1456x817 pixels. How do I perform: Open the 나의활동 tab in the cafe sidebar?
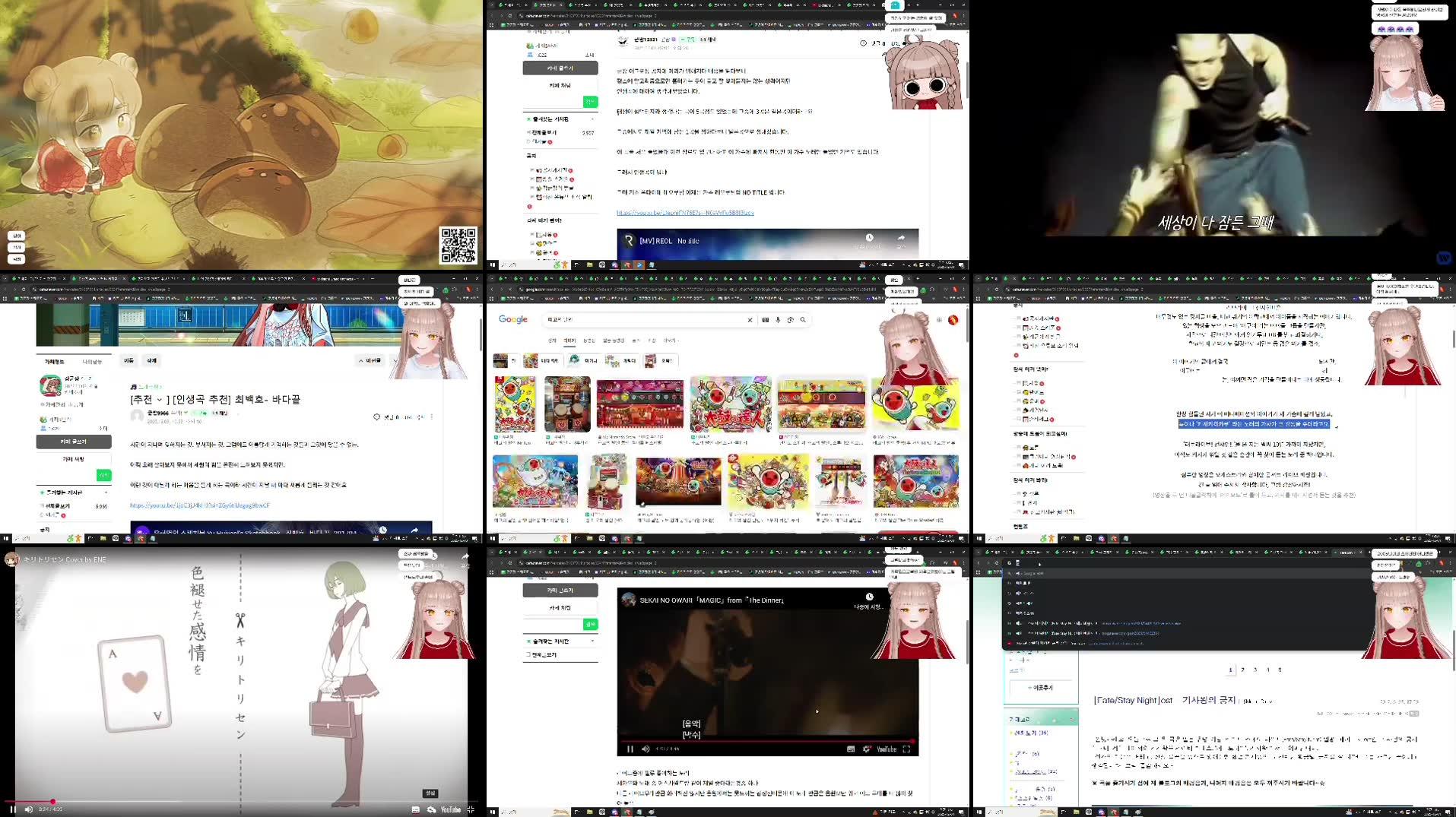(x=94, y=361)
